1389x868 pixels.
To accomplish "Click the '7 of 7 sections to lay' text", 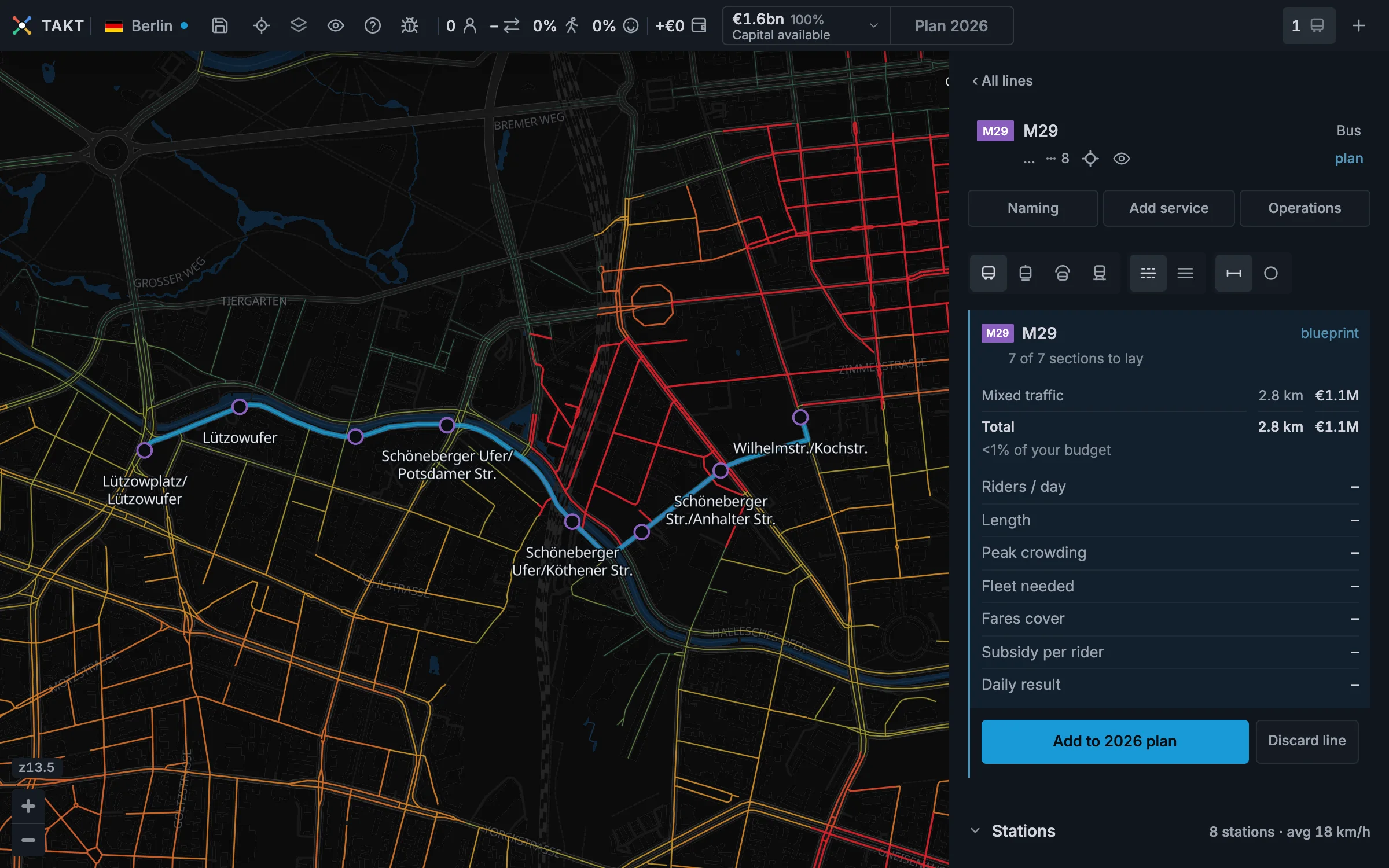I will point(1075,359).
